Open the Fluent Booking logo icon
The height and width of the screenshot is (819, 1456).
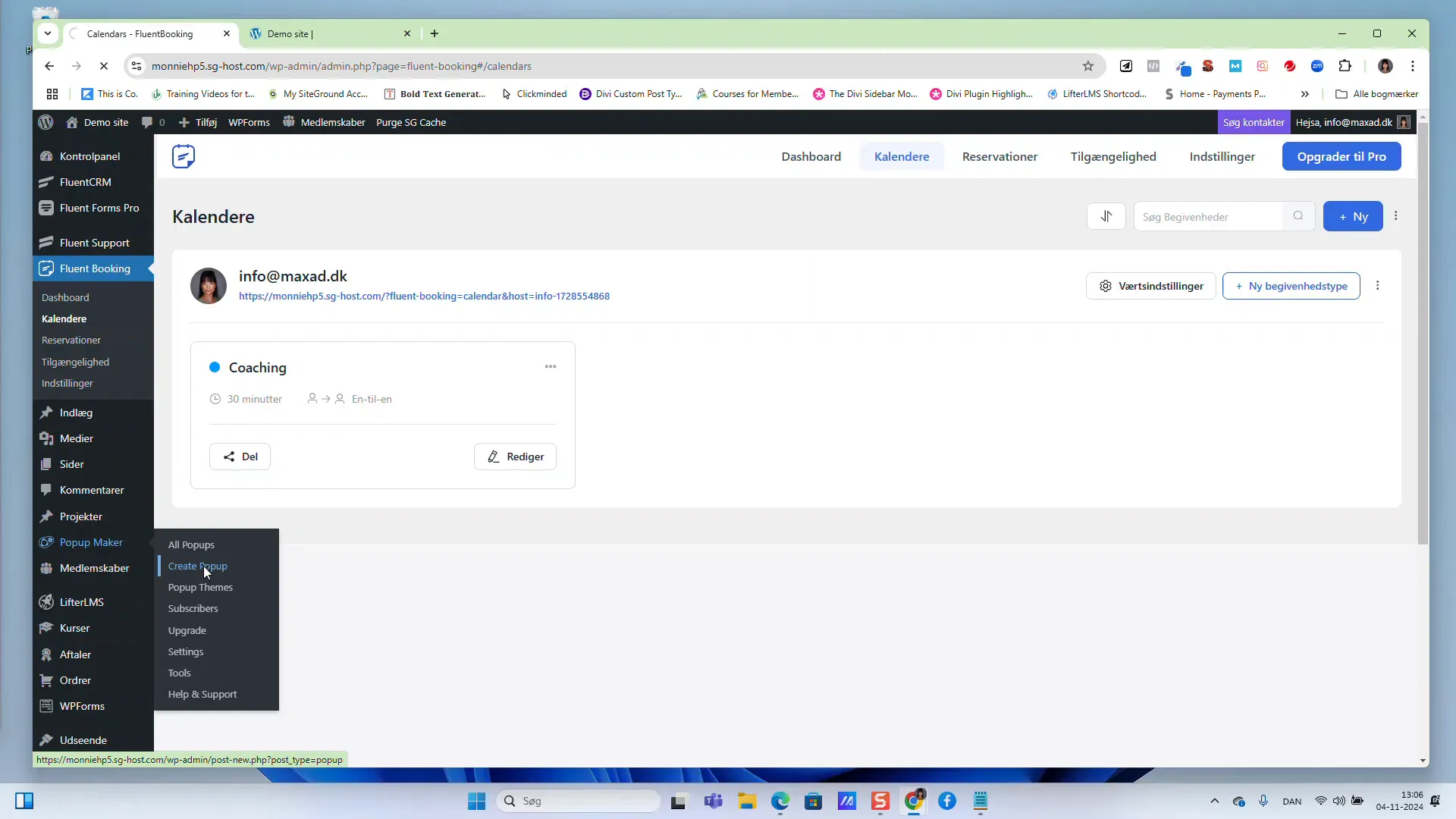pyautogui.click(x=183, y=156)
